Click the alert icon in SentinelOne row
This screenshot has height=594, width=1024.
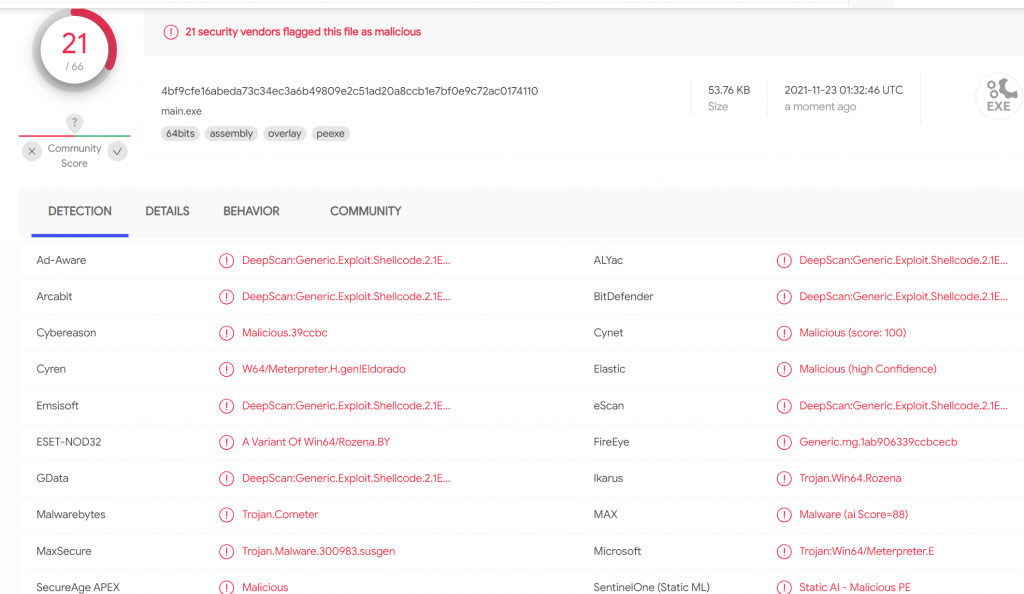pos(784,587)
